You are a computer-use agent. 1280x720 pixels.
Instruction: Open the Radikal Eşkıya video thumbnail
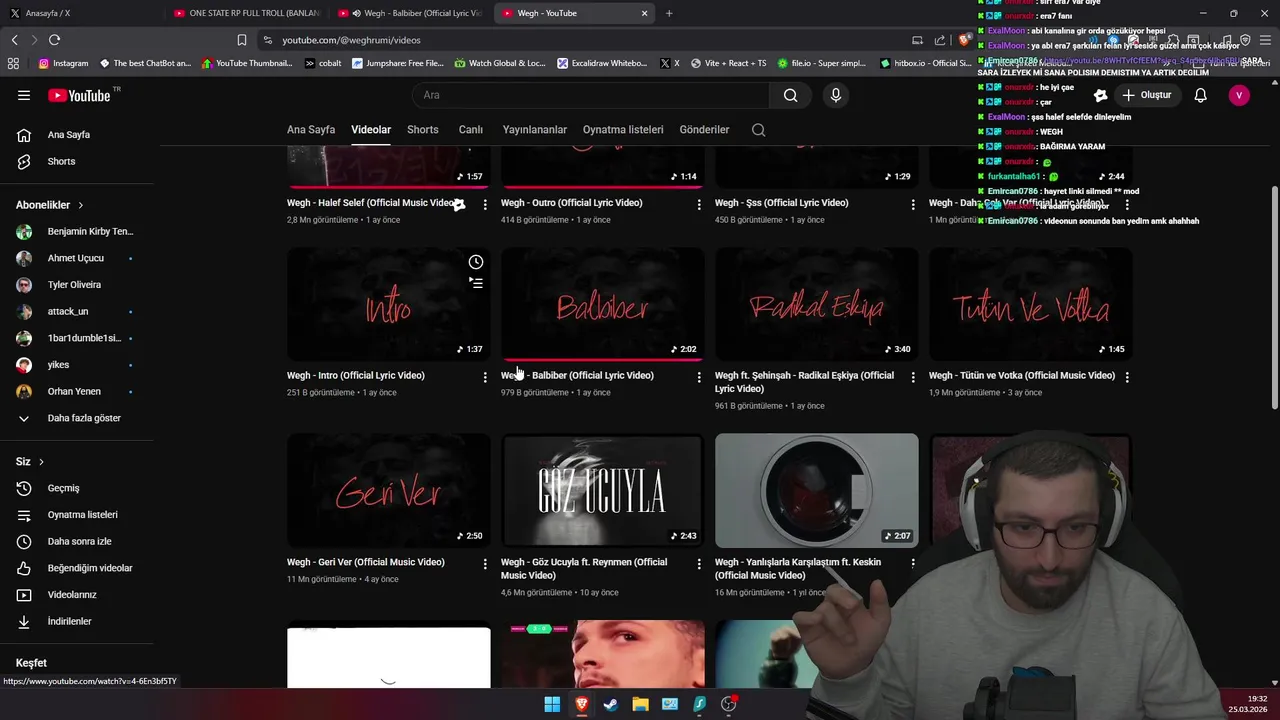[x=817, y=304]
